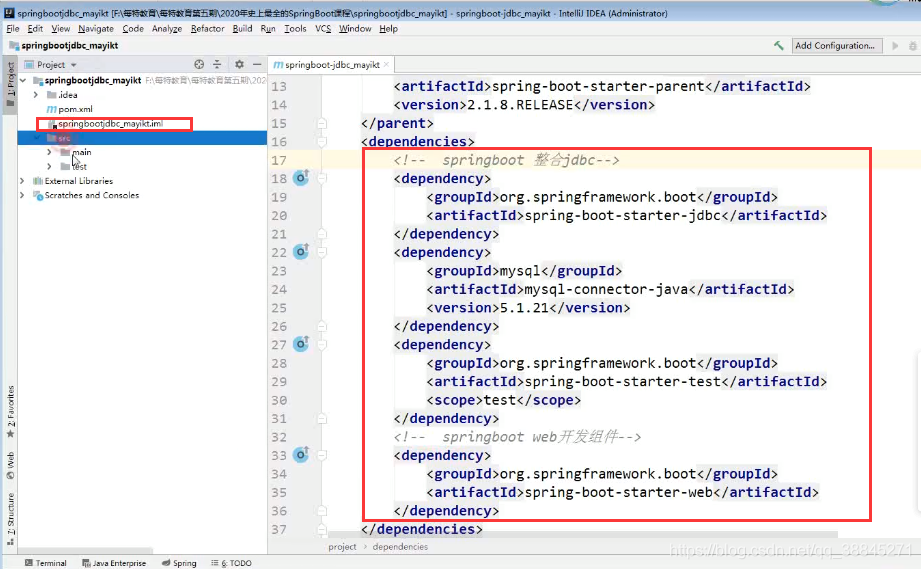Select the src folder in tree
Viewport: 921px width, 569px height.
(142, 138)
